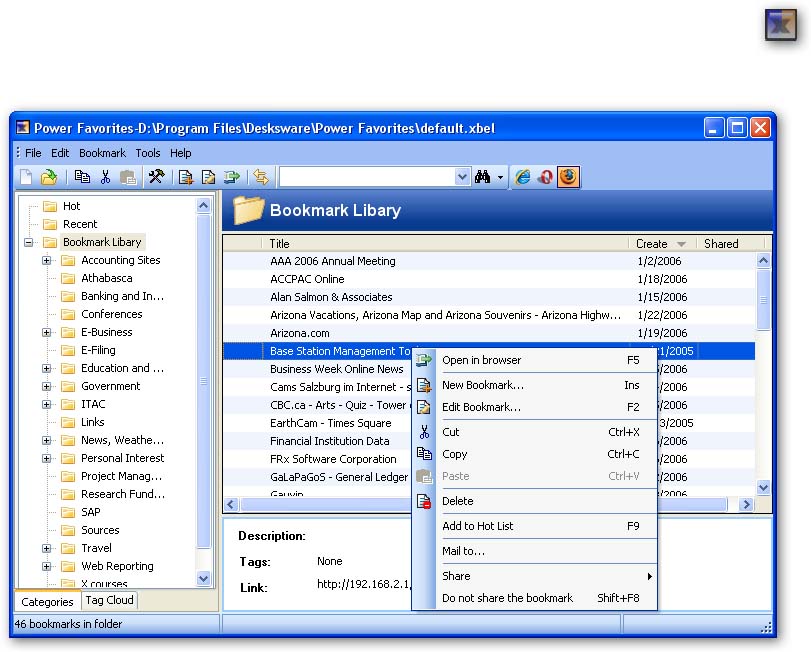Open the search box dropdown arrow
This screenshot has width=811, height=652.
462,177
